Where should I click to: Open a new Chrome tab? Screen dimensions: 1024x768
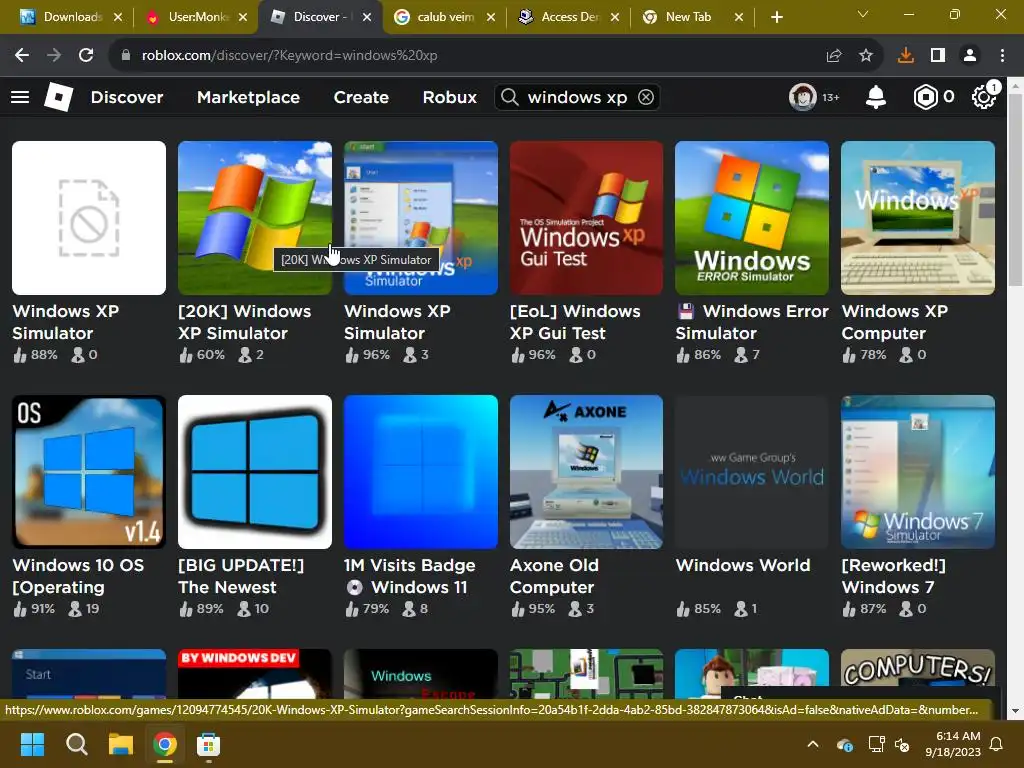(776, 17)
